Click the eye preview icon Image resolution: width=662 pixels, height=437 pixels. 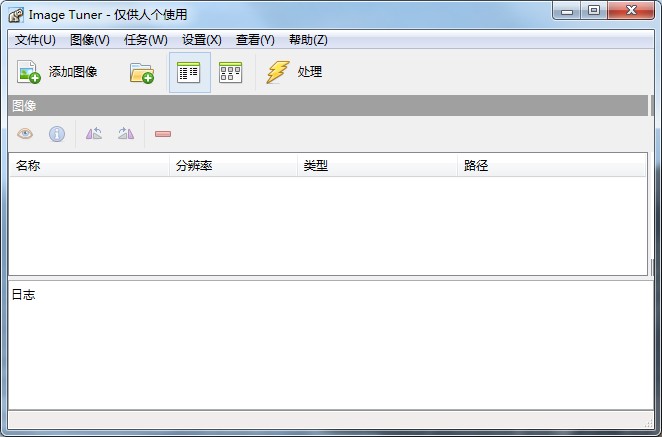tap(25, 134)
